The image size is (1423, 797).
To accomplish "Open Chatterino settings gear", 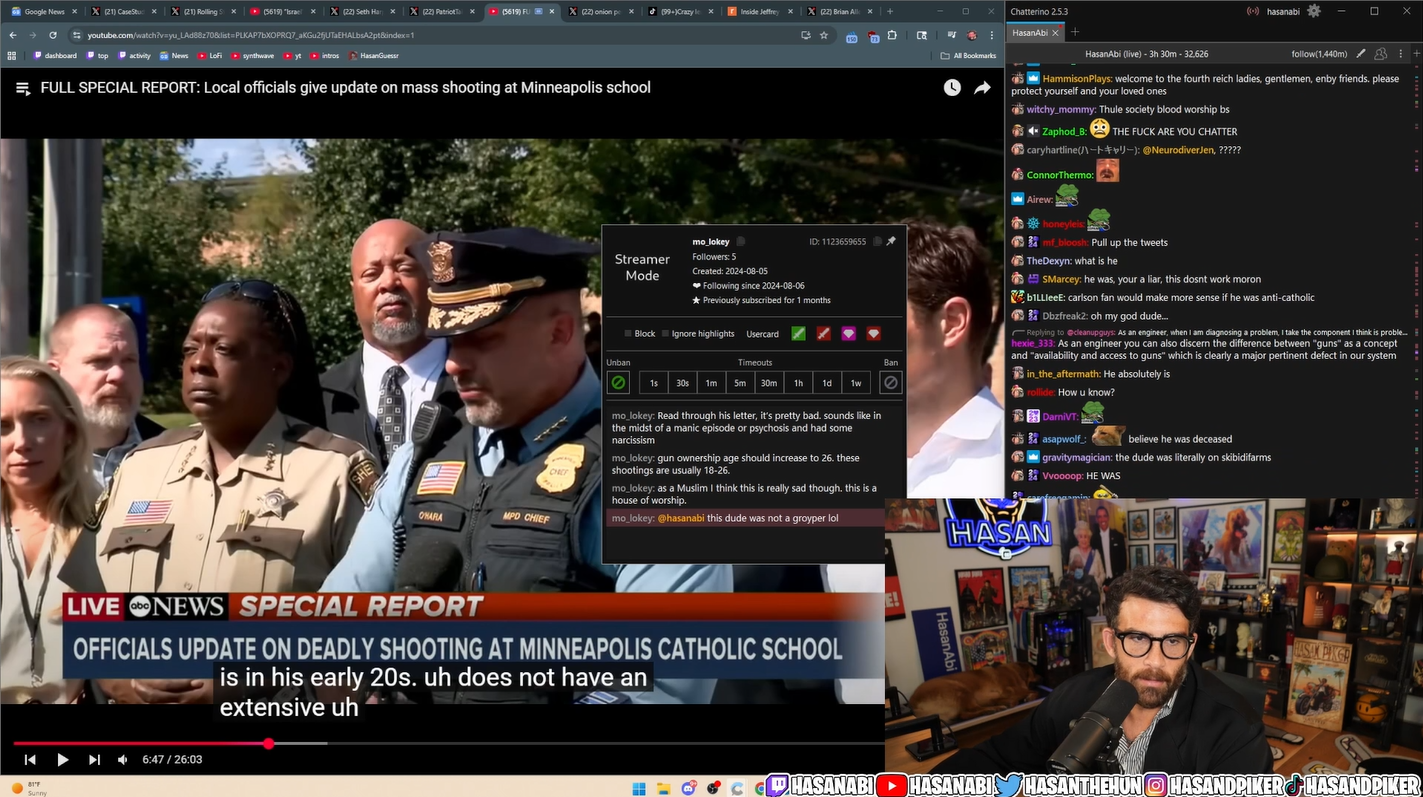I will (1313, 11).
